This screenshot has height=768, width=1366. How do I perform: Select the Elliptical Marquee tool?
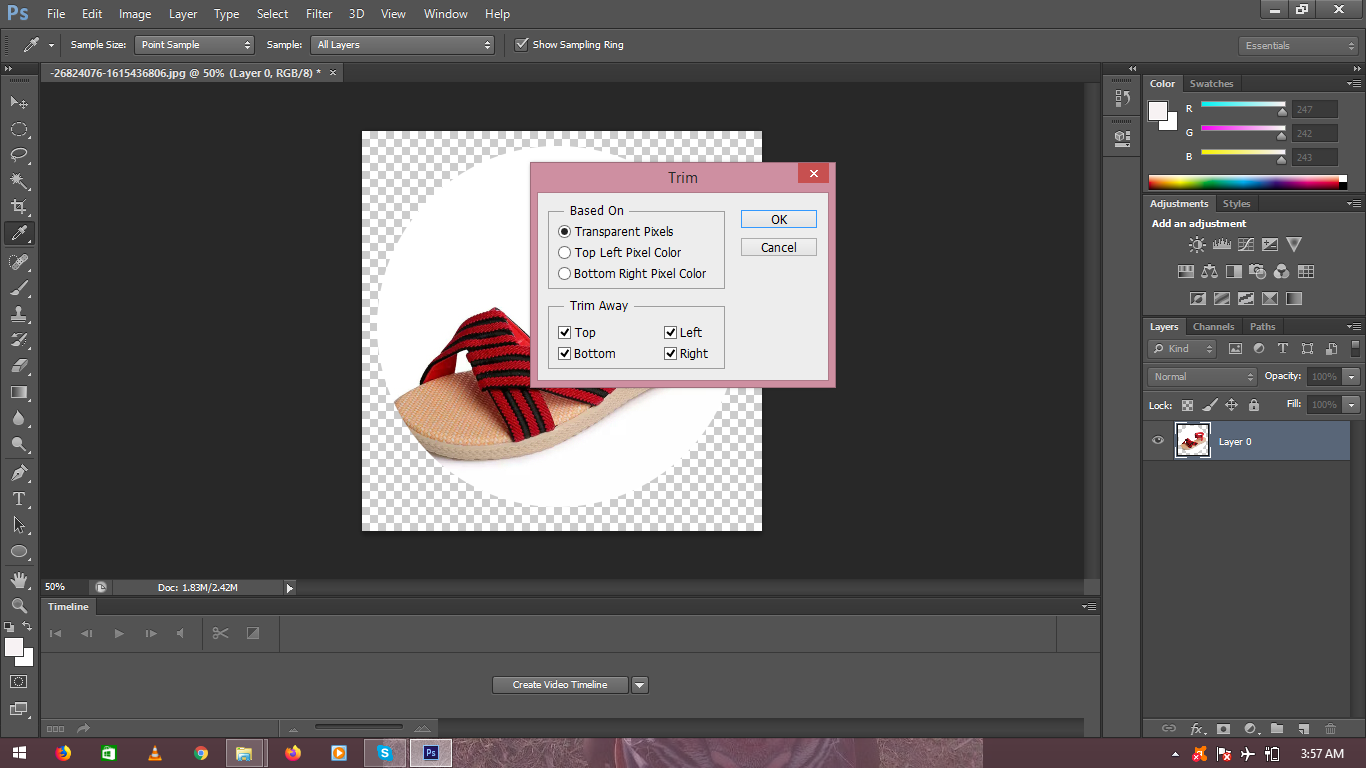pyautogui.click(x=19, y=129)
